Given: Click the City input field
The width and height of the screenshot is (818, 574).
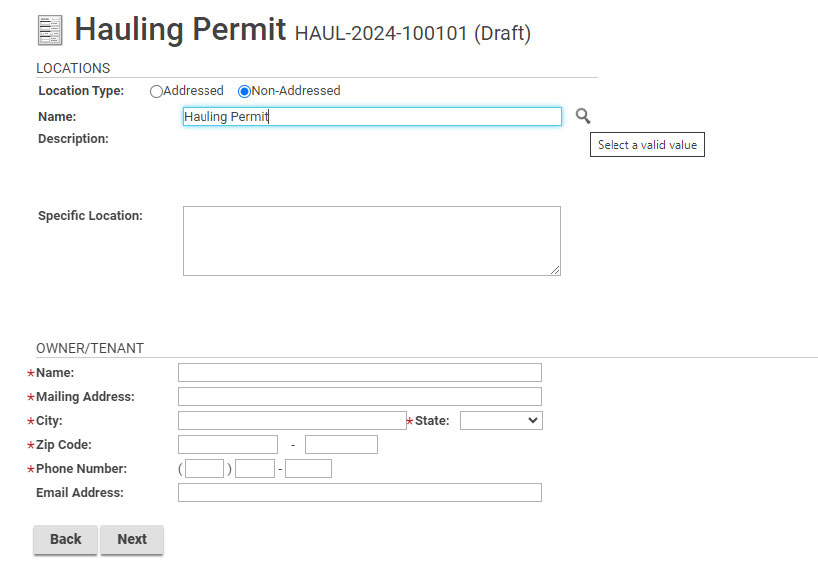Looking at the screenshot, I should (x=292, y=421).
